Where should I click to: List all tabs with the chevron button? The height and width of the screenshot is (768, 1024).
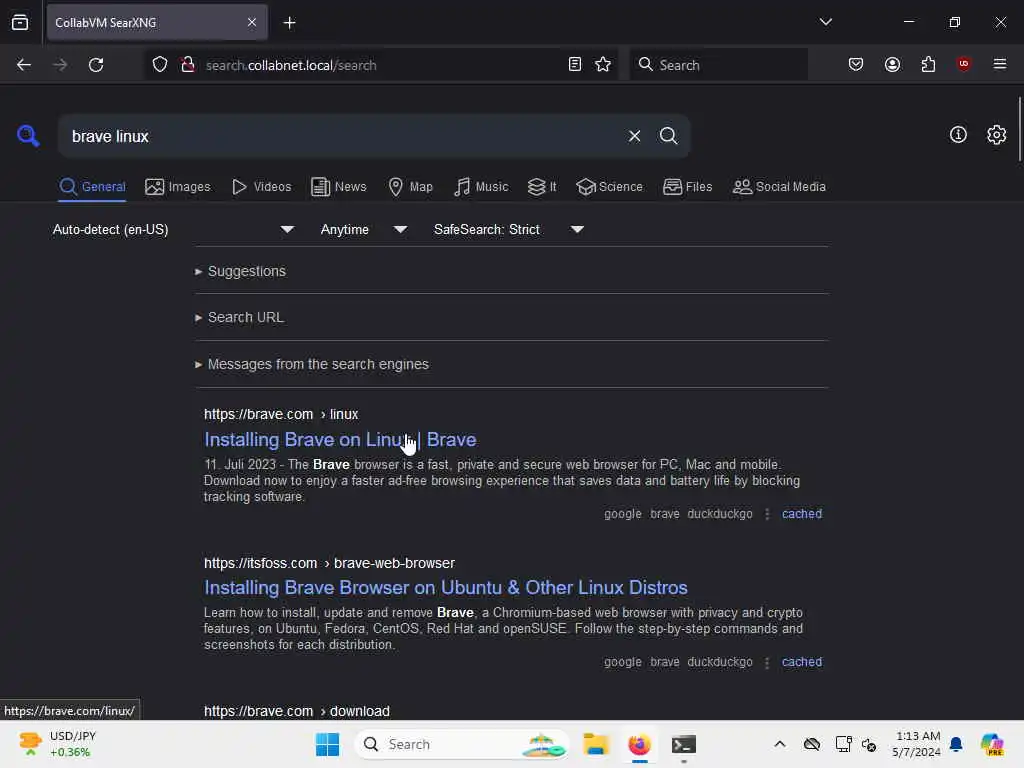[x=825, y=22]
